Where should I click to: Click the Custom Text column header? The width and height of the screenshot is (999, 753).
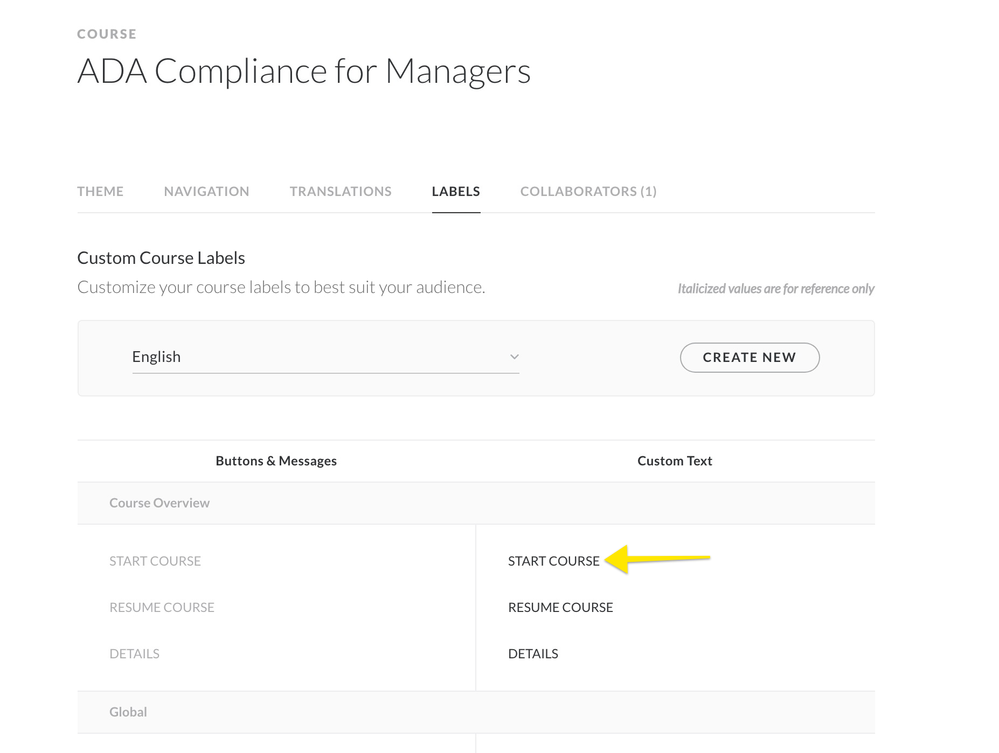click(x=674, y=461)
